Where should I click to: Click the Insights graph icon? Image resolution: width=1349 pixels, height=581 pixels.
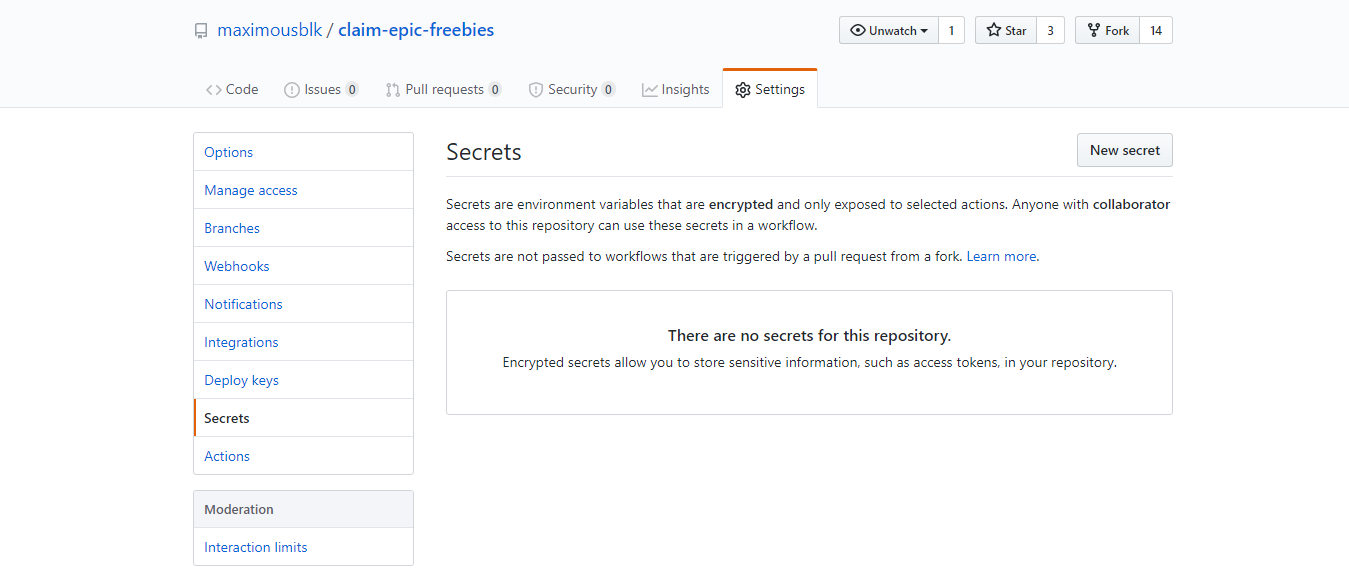[x=650, y=90]
